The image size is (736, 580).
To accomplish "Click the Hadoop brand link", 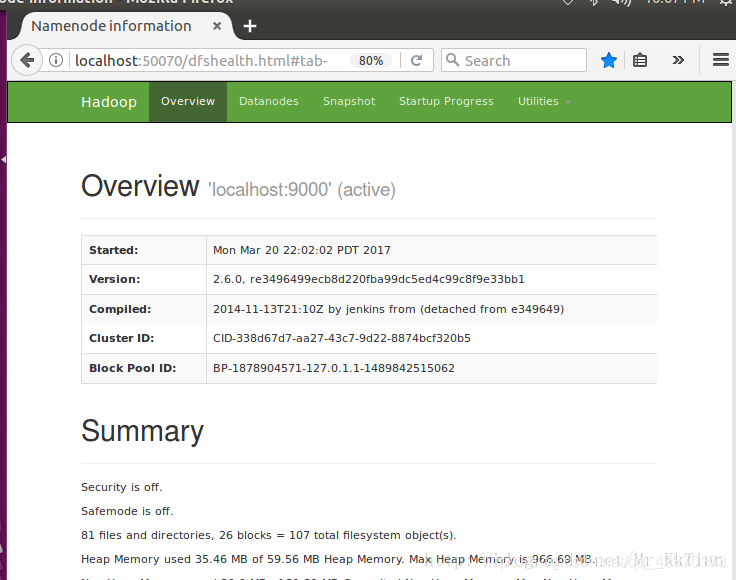I will click(109, 102).
